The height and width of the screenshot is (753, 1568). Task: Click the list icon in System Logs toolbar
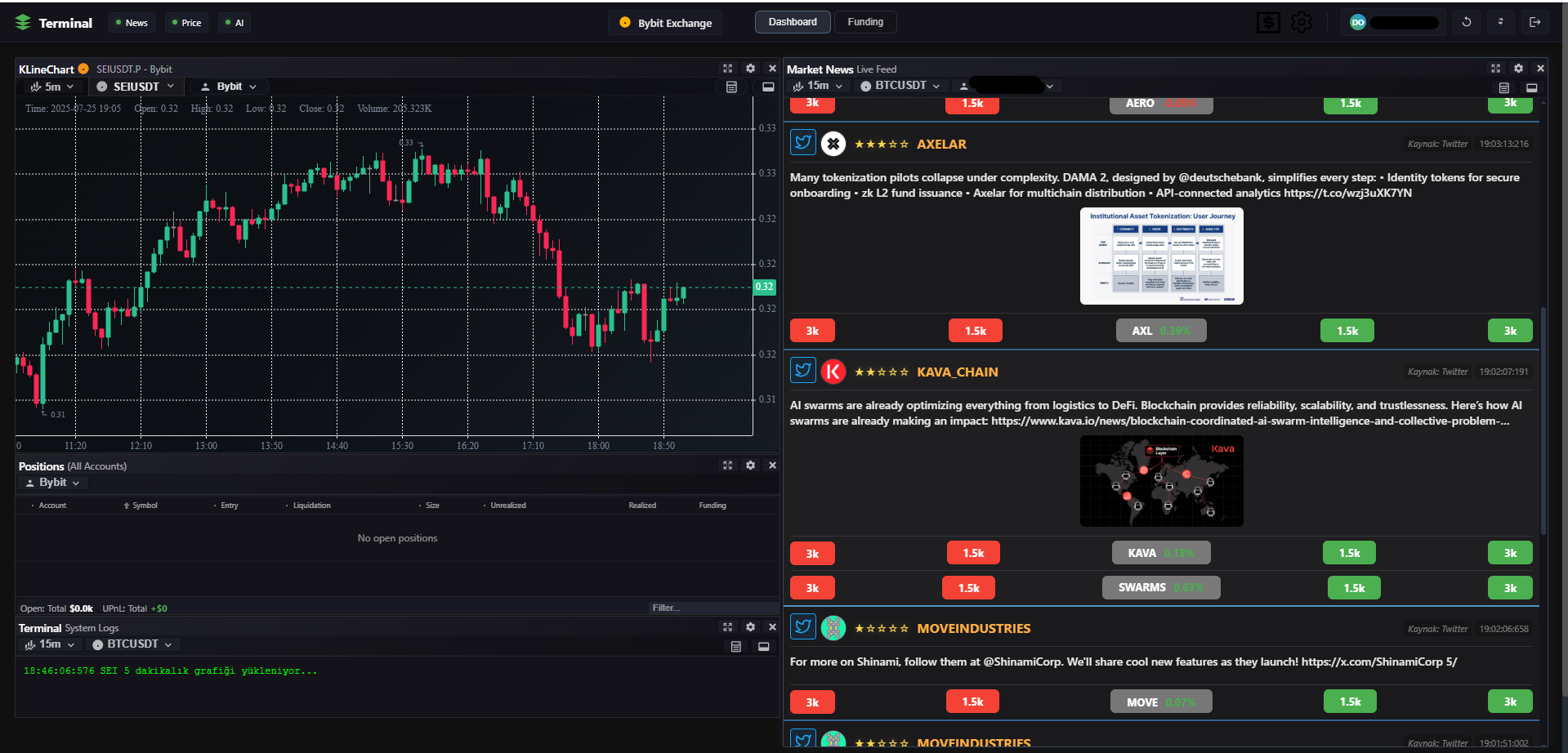tap(735, 647)
